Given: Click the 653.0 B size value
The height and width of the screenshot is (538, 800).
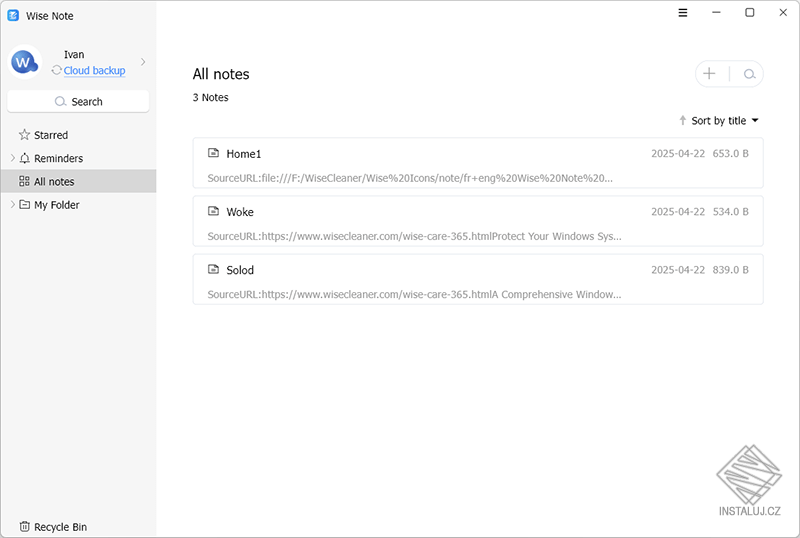Looking at the screenshot, I should (731, 153).
